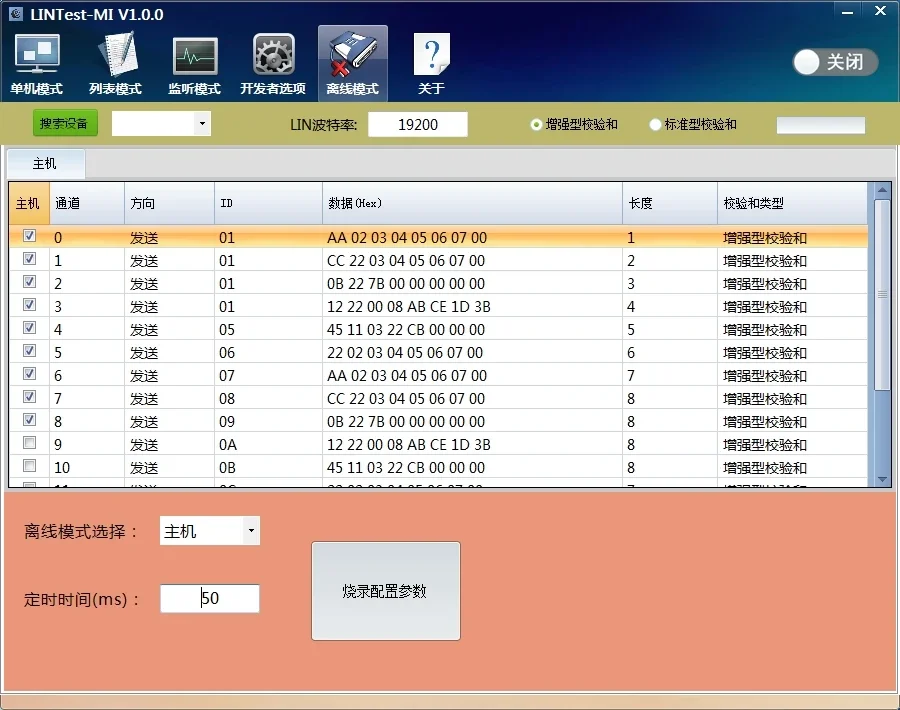Open 开发者选项 (developer options) icon

point(272,58)
